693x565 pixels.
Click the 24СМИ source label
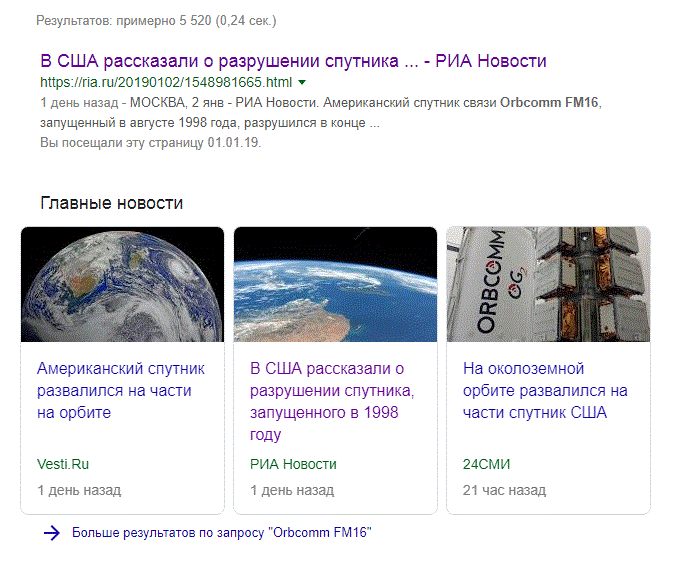click(486, 464)
